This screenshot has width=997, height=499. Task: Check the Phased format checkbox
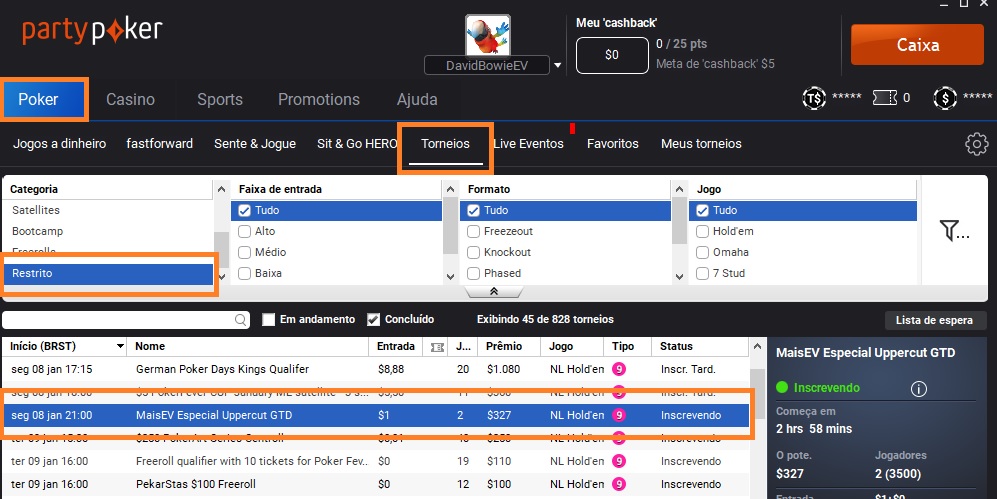point(474,273)
